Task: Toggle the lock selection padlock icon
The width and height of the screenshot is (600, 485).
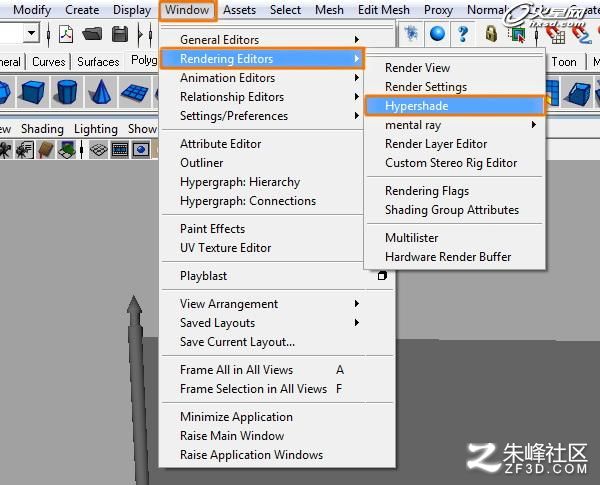Action: click(491, 34)
